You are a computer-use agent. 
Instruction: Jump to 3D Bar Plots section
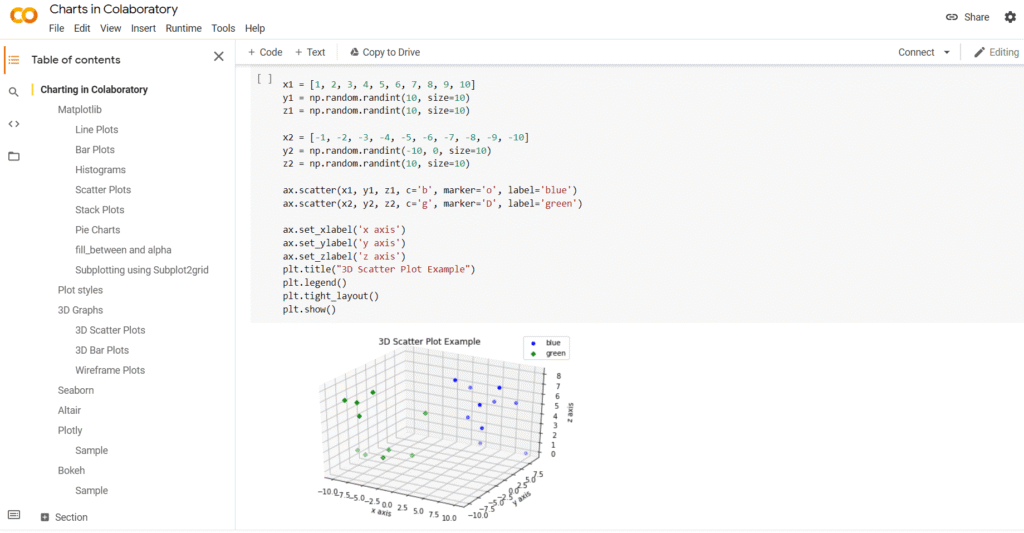click(x=102, y=350)
